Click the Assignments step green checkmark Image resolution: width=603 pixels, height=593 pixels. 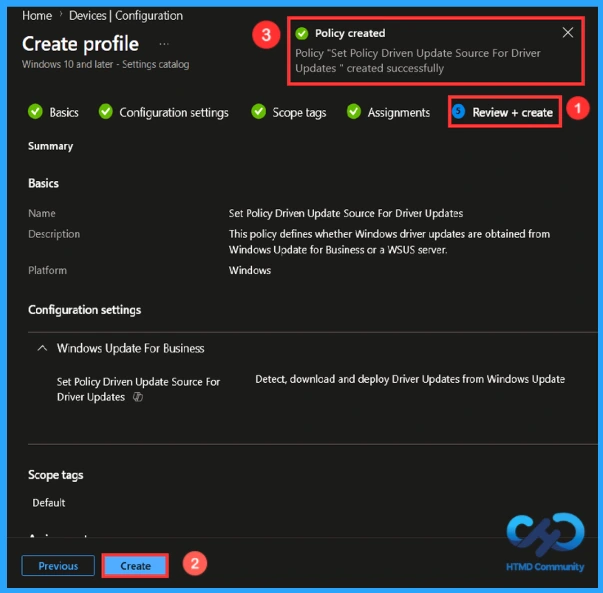[354, 112]
